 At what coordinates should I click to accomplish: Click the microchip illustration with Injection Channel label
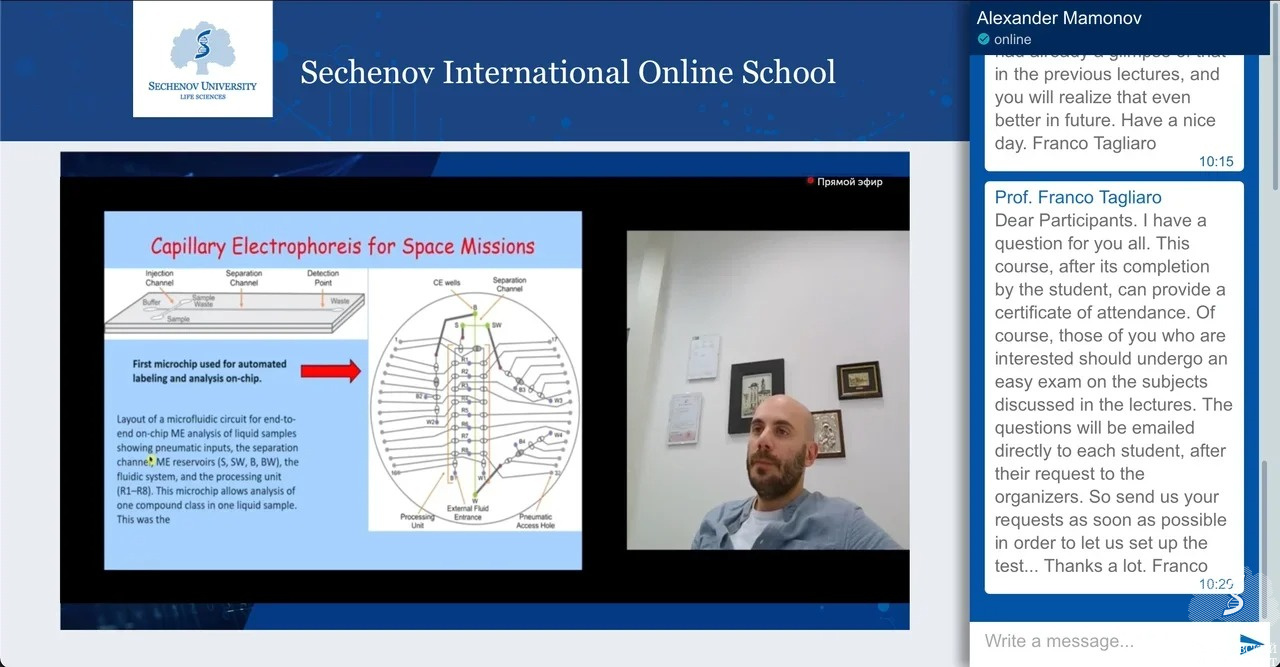click(235, 300)
